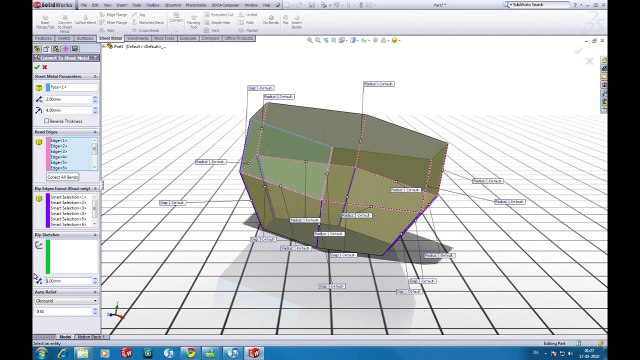The width and height of the screenshot is (640, 360).
Task: Click the Collect All Bends button
Action: coord(62,177)
